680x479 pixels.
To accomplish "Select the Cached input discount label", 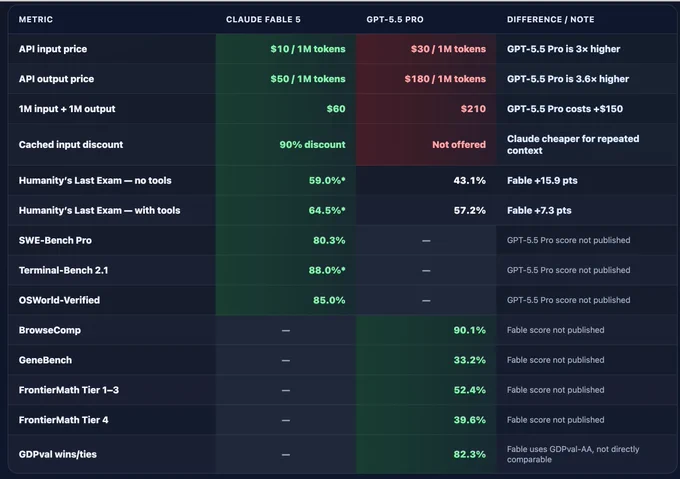I will 71,145.
